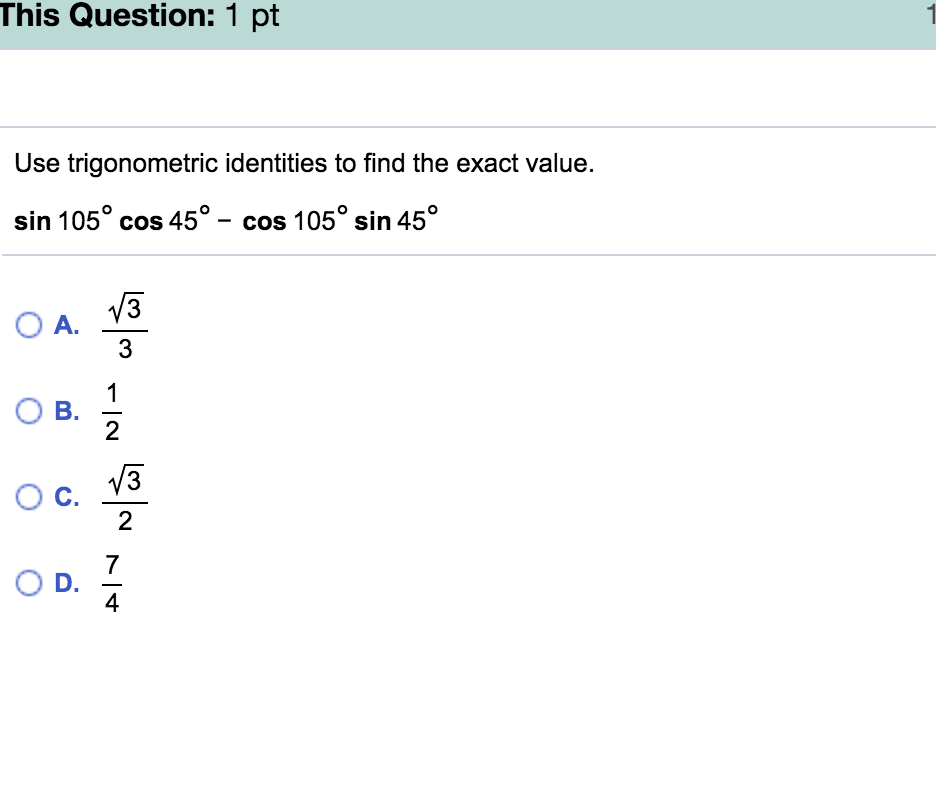Screen dimensions: 936x794
Task: Click the letter label A next to √3/3
Action: tap(66, 324)
